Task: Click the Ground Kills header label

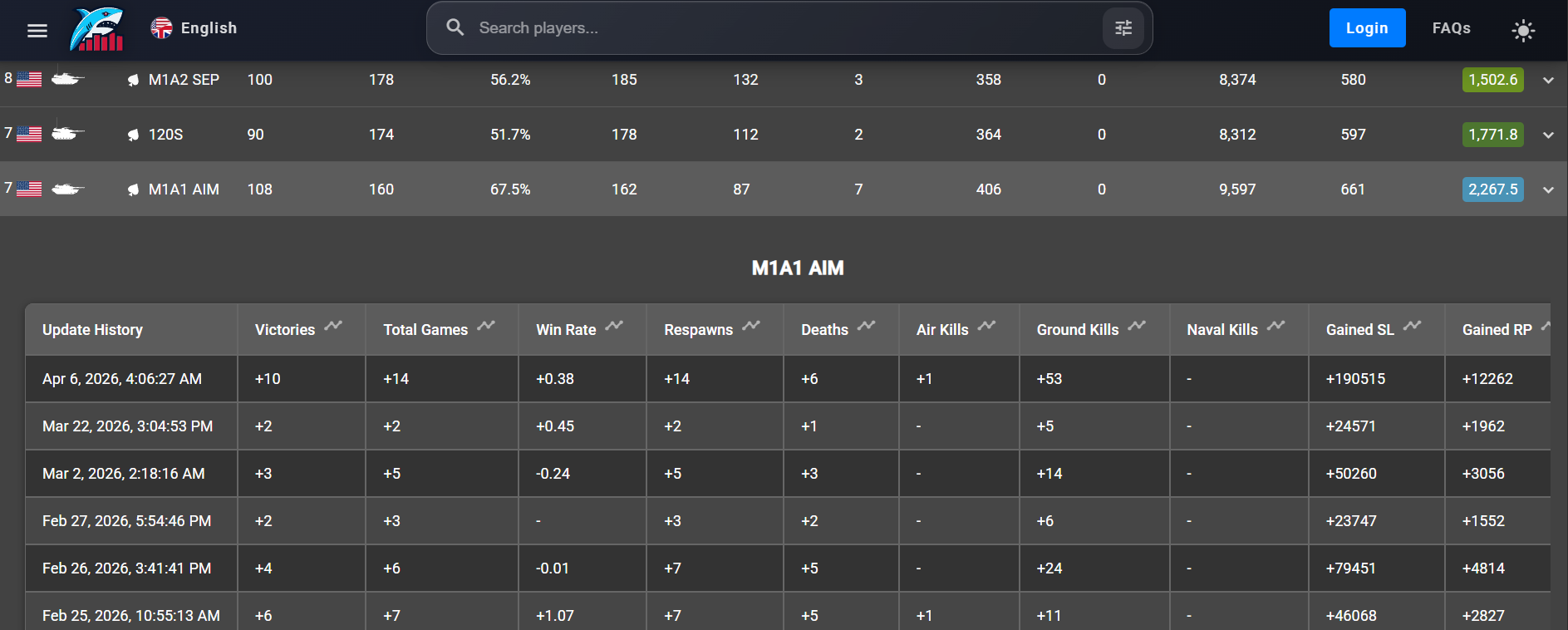Action: tap(1078, 330)
